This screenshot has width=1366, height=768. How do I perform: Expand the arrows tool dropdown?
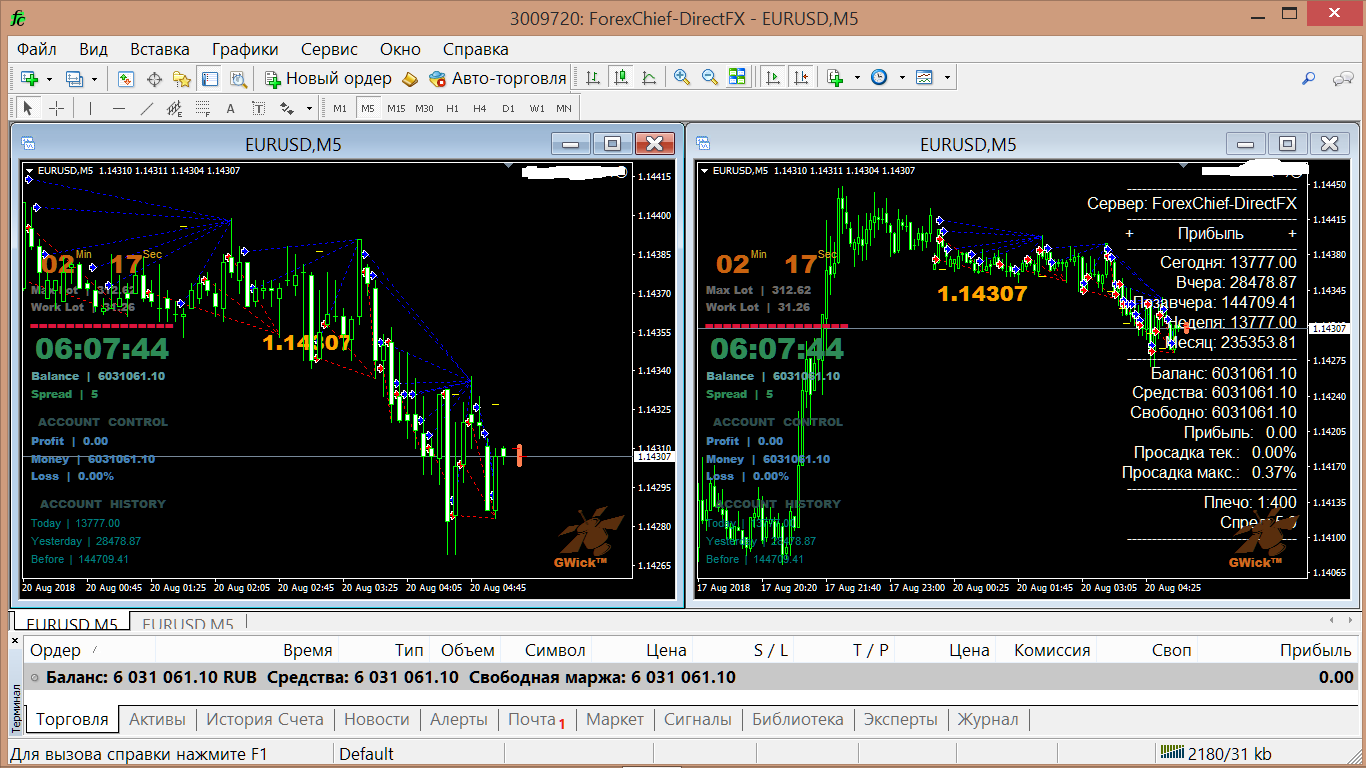click(309, 108)
